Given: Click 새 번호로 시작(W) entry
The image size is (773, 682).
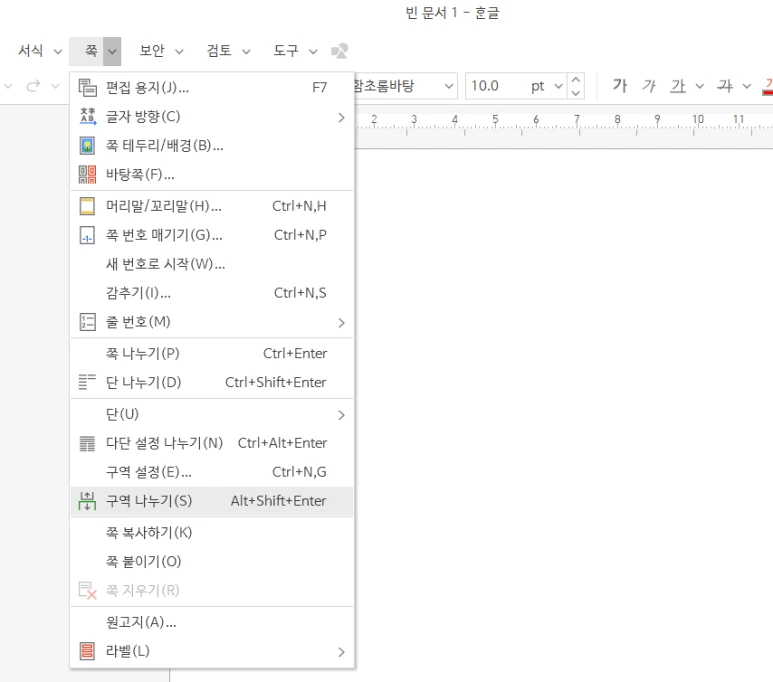Looking at the screenshot, I should coord(212,264).
